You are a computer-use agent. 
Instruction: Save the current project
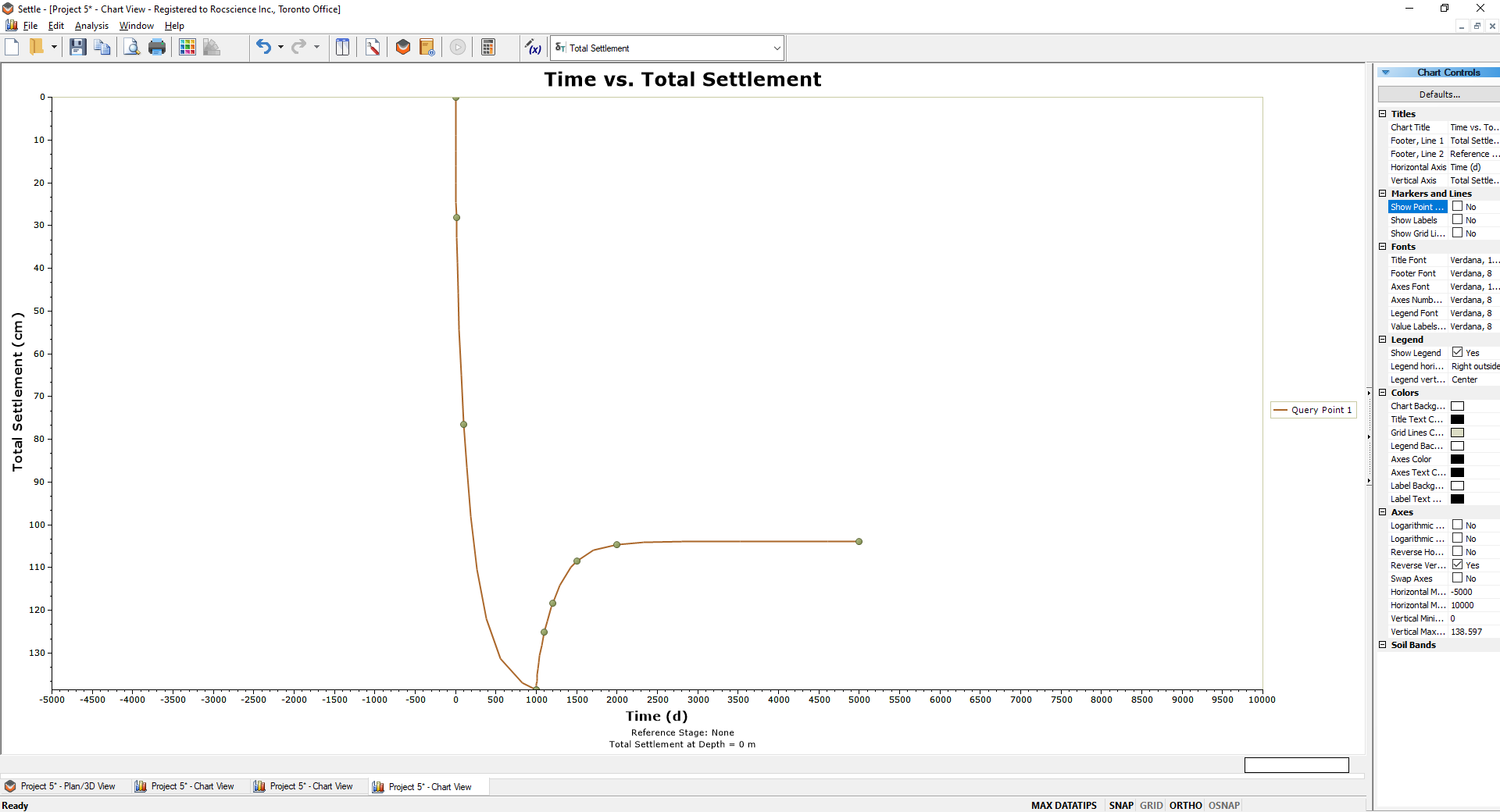[x=77, y=47]
